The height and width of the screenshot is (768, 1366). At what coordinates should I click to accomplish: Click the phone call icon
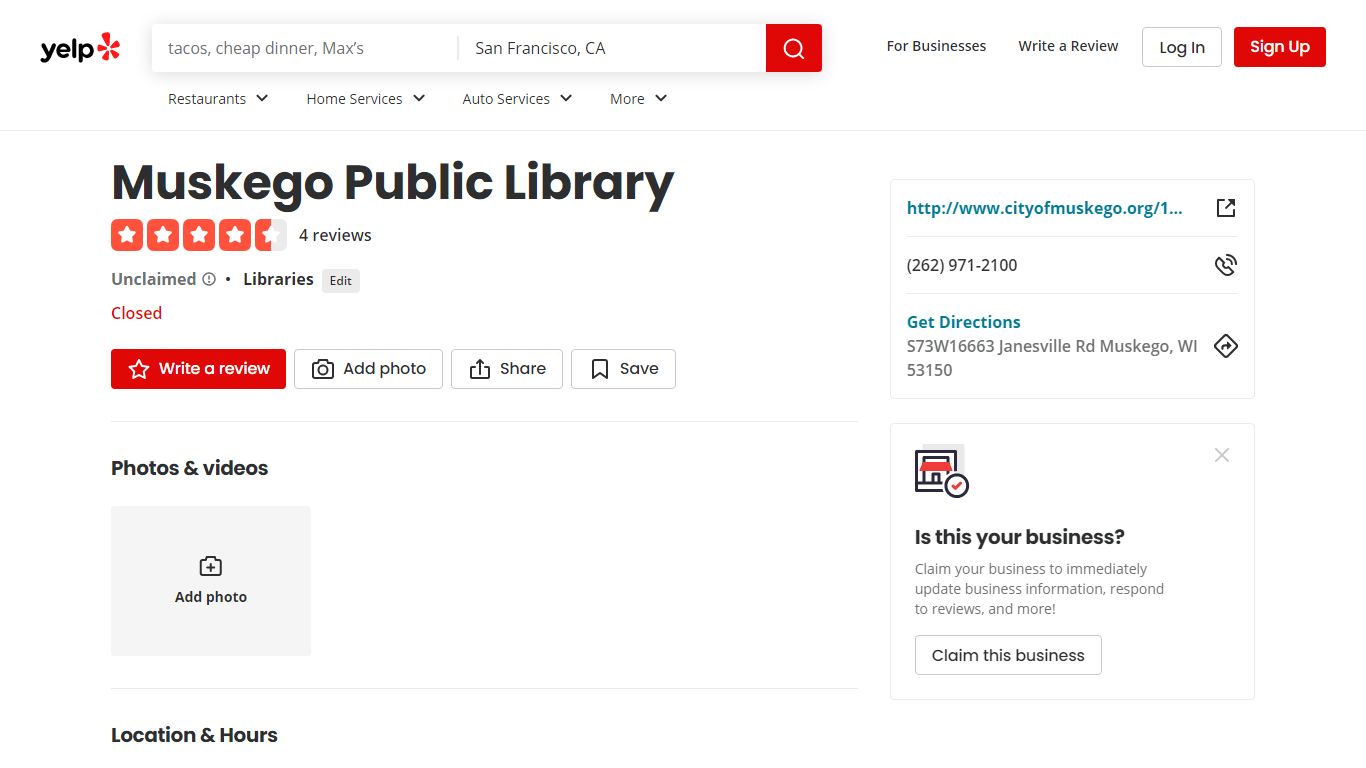coord(1226,265)
